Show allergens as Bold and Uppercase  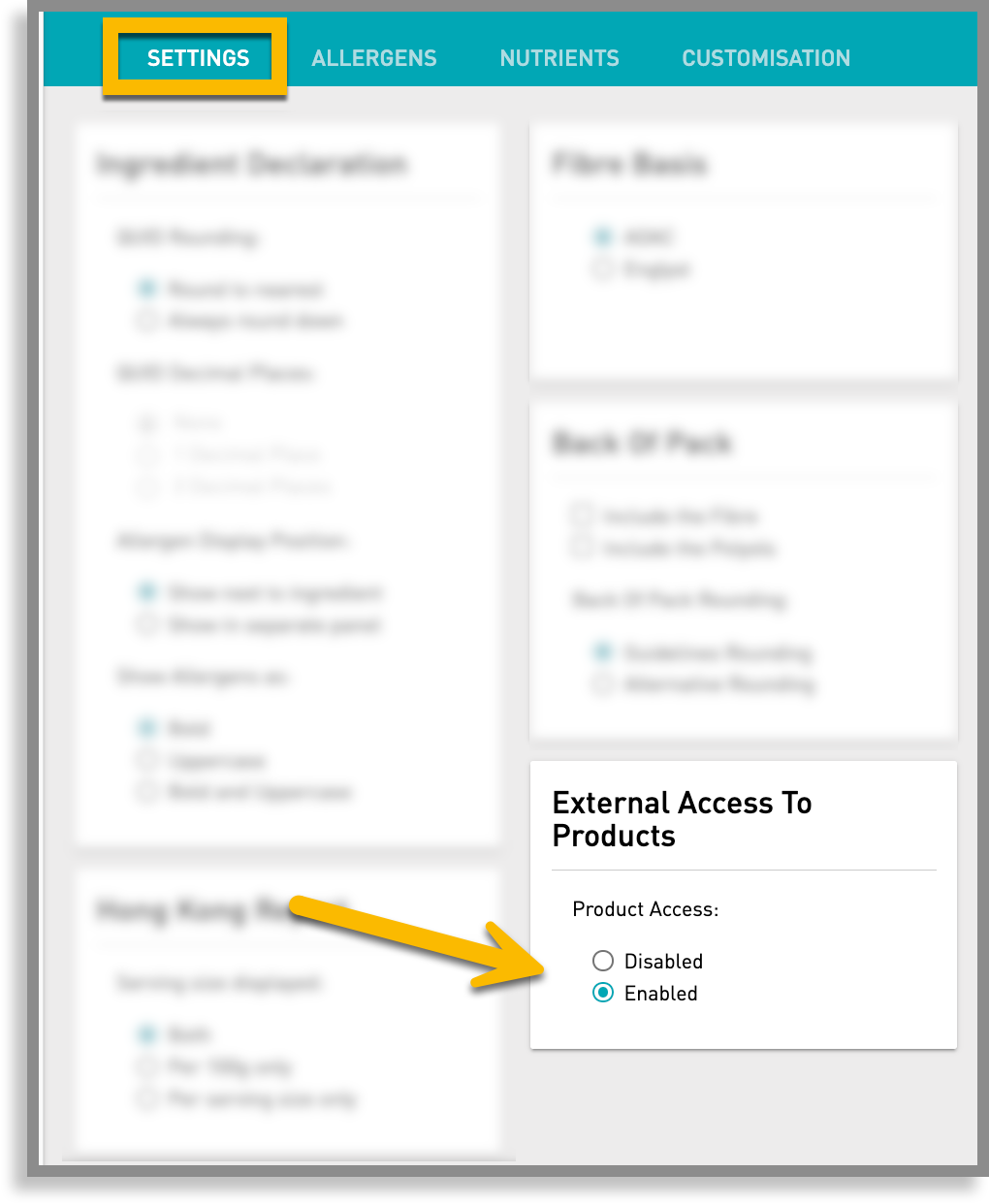click(x=146, y=792)
